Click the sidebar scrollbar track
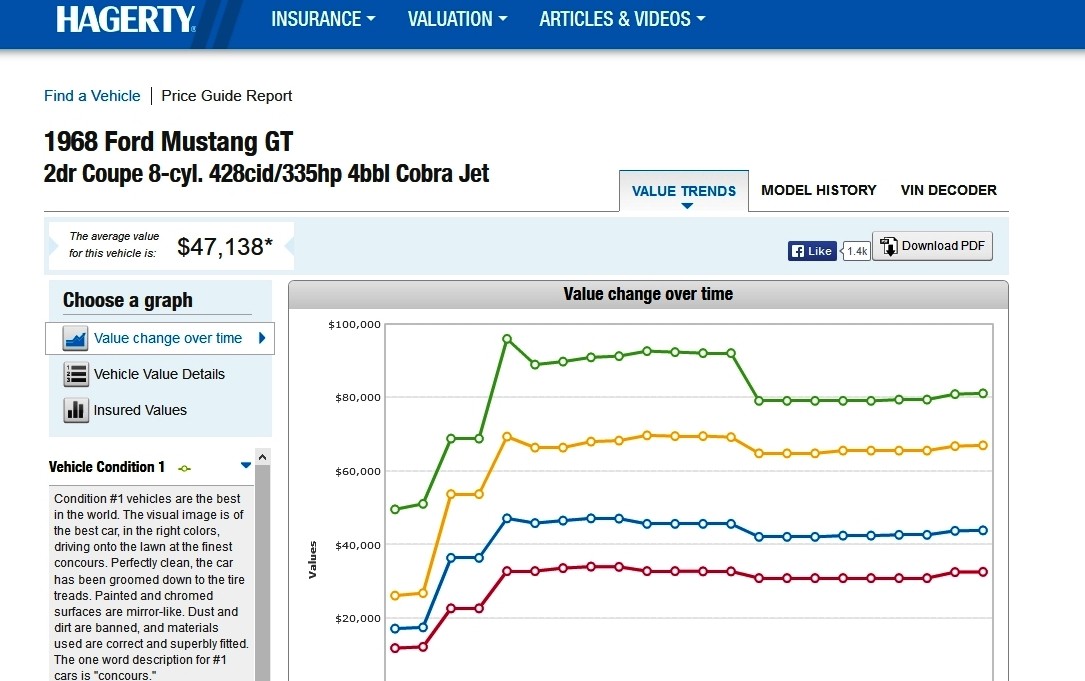Screen dimensions: 1085x681 (x=262, y=573)
